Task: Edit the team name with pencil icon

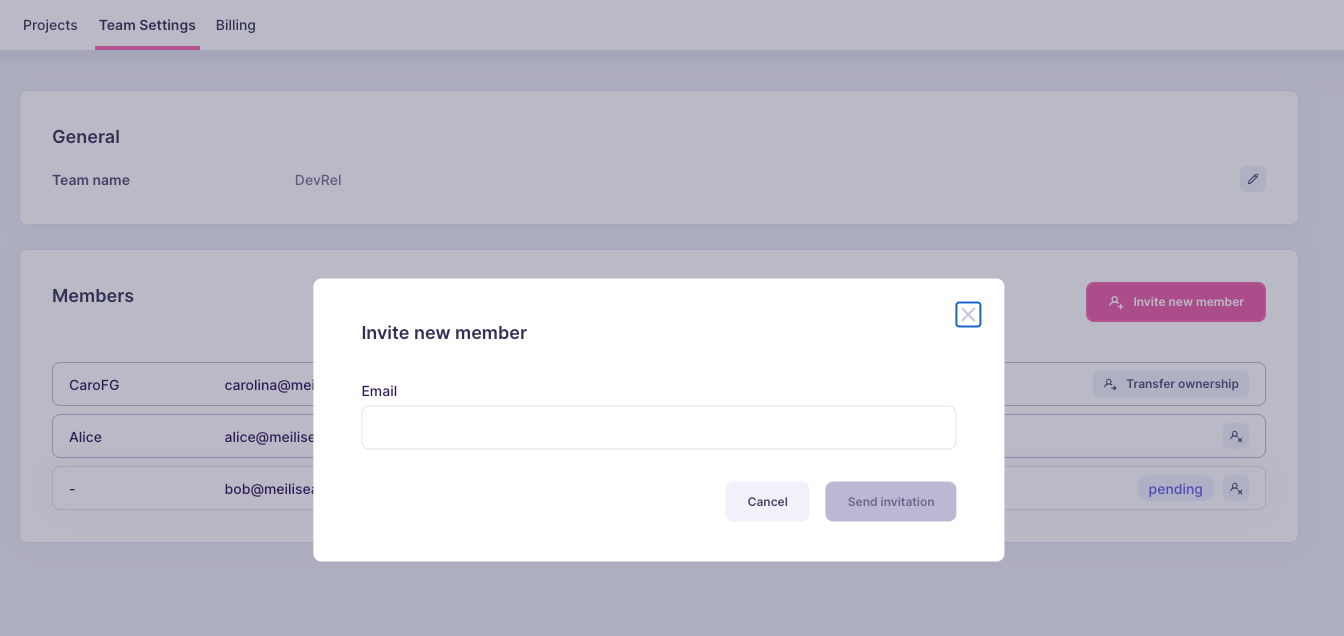Action: (1253, 179)
